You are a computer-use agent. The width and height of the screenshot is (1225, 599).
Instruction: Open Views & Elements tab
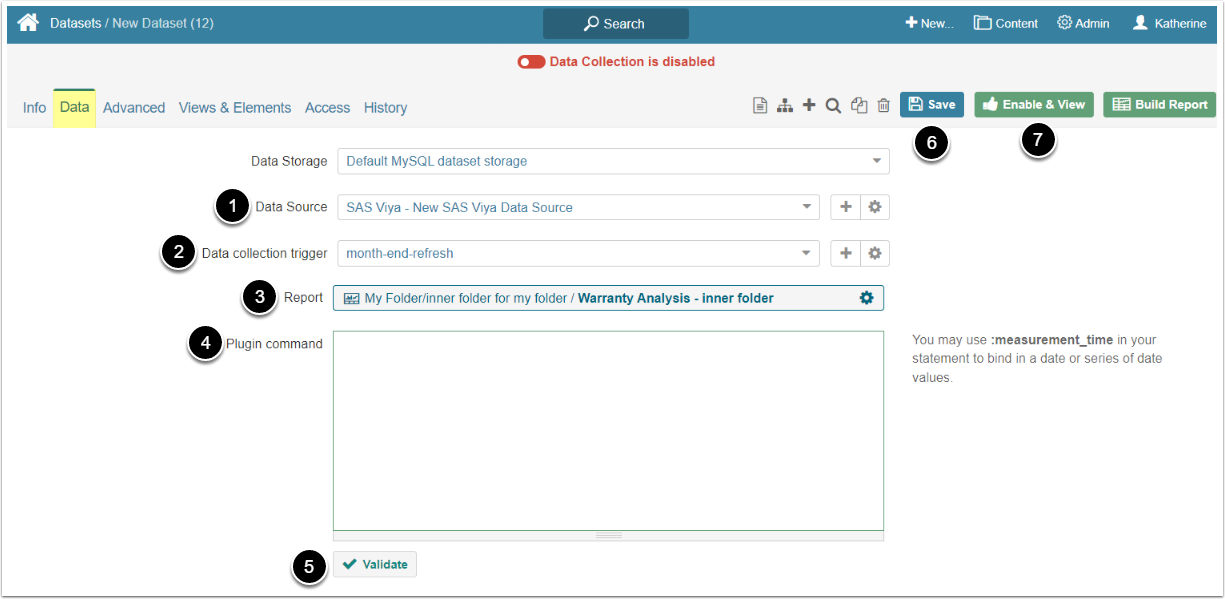click(235, 108)
